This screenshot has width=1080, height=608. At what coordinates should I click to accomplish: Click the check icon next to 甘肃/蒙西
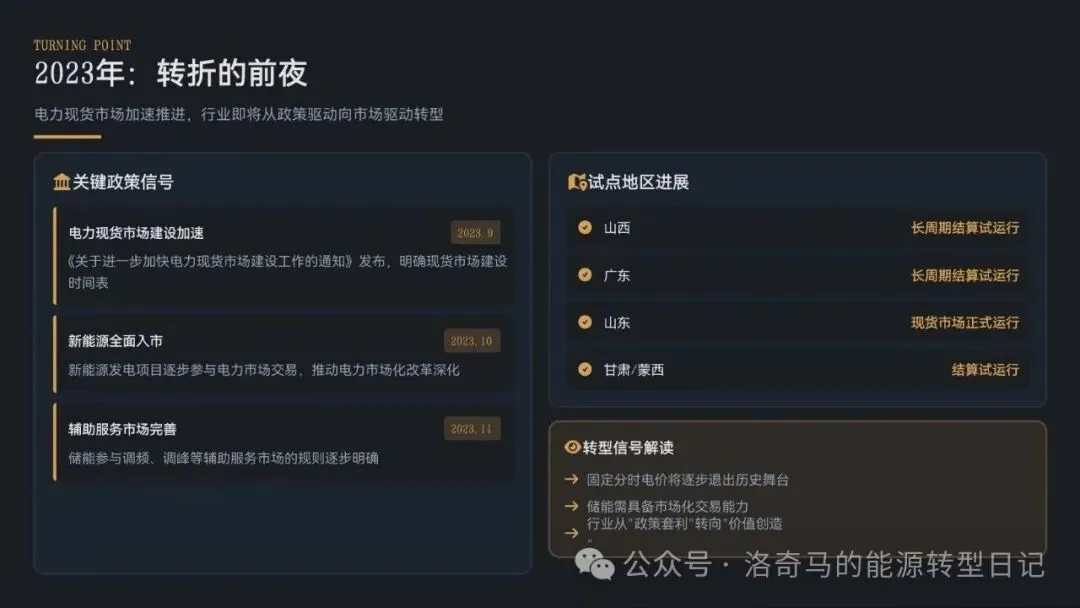(x=585, y=369)
